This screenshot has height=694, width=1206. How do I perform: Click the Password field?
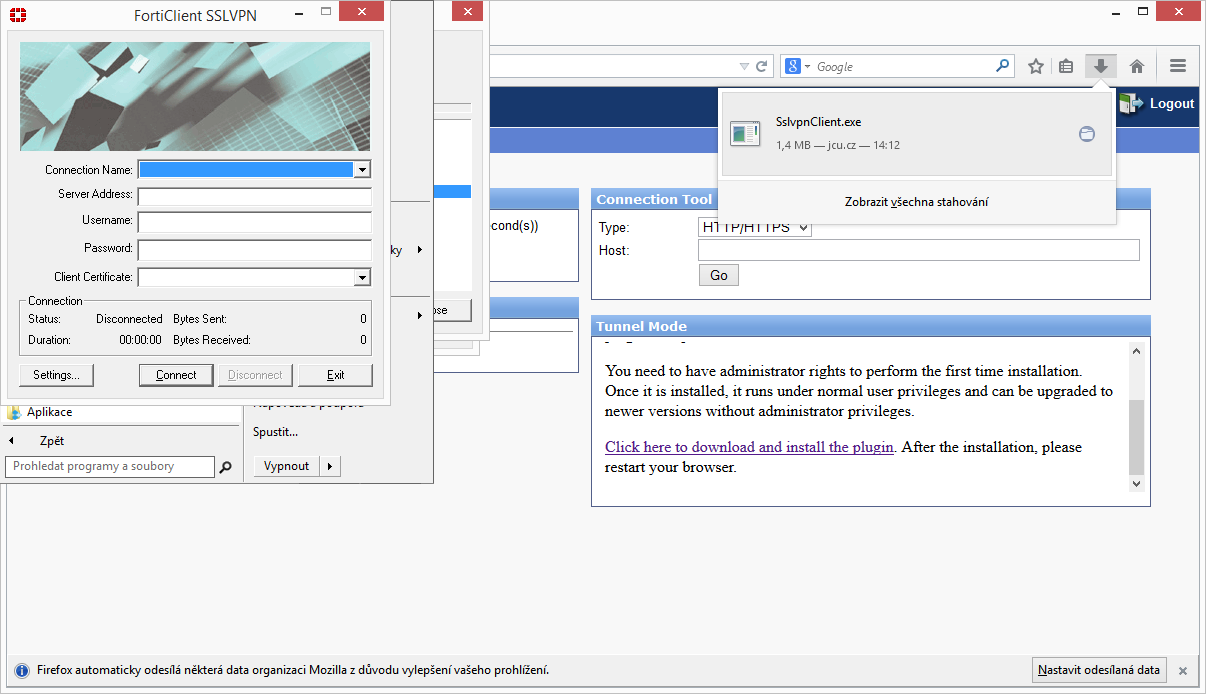tap(254, 250)
